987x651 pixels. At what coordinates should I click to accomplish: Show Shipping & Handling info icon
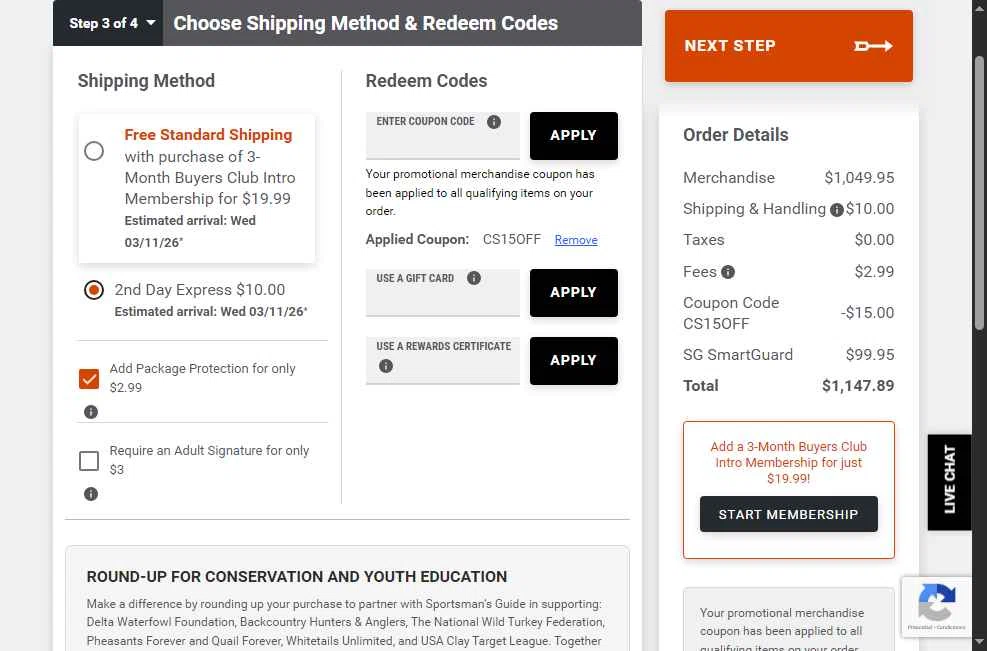(836, 209)
